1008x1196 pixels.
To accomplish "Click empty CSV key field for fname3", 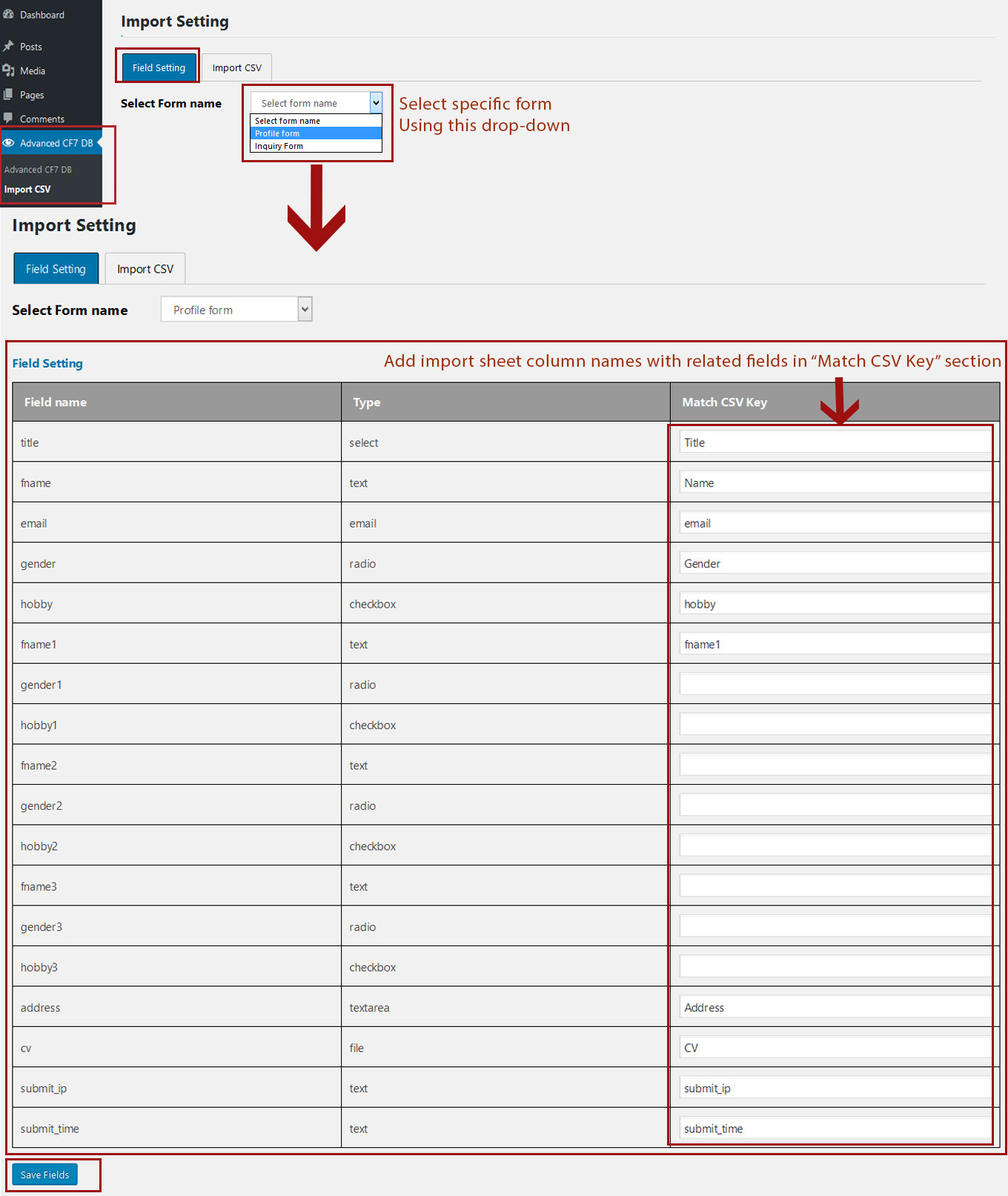I will [x=835, y=886].
